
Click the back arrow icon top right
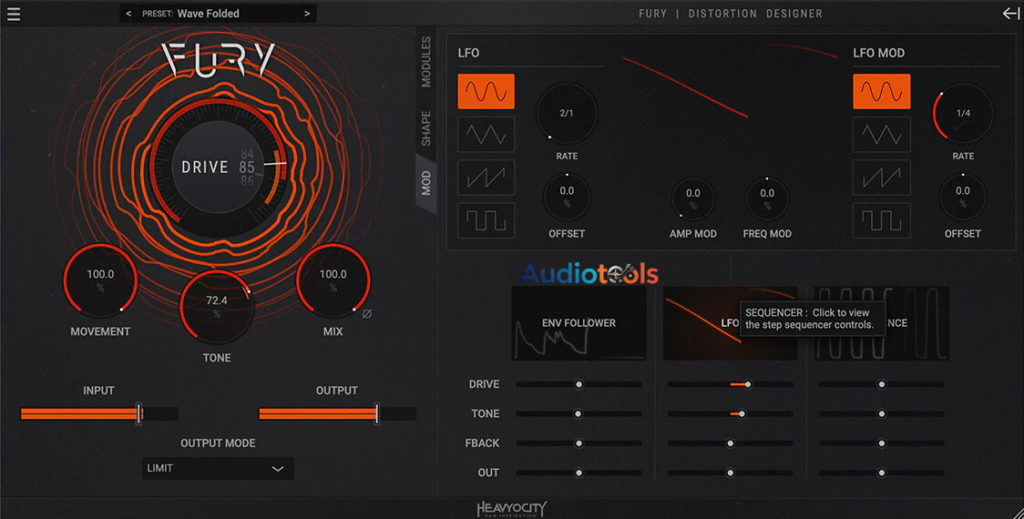[x=1010, y=13]
